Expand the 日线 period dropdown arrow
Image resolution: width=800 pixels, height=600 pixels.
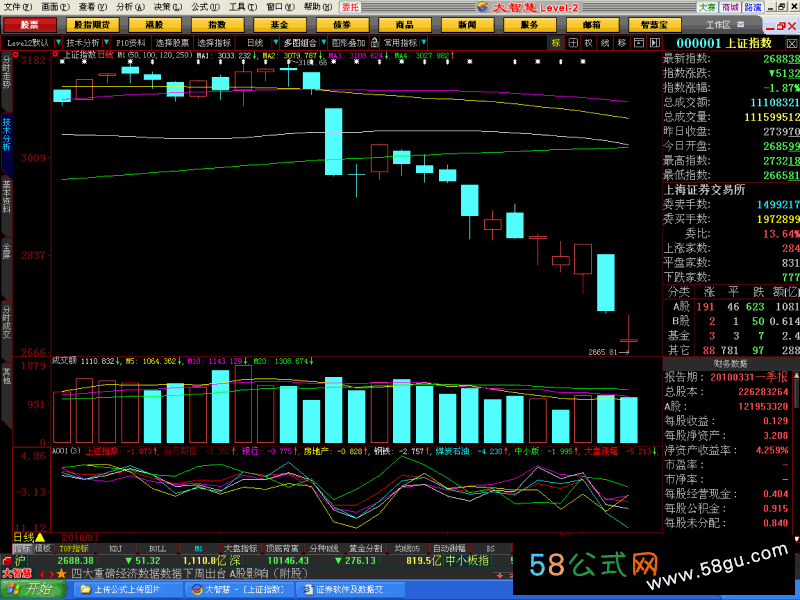276,42
